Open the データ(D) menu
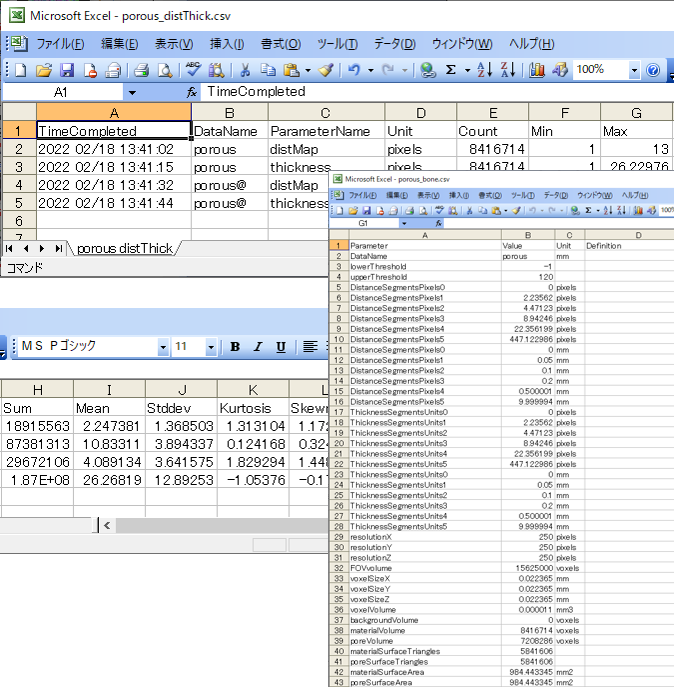The image size is (674, 687). [394, 44]
